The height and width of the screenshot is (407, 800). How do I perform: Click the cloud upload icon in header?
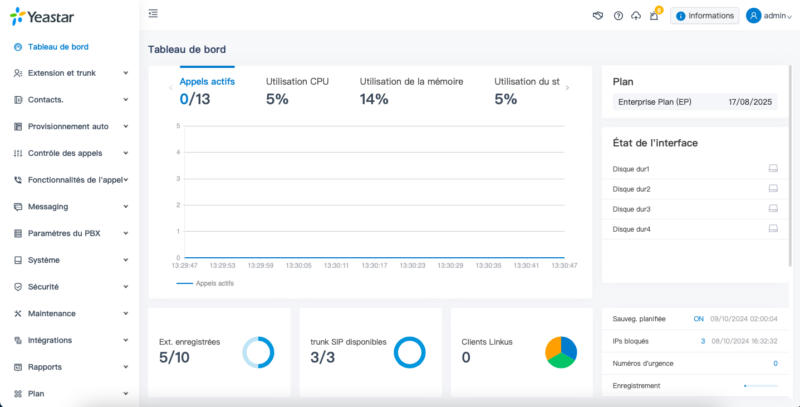tap(636, 15)
